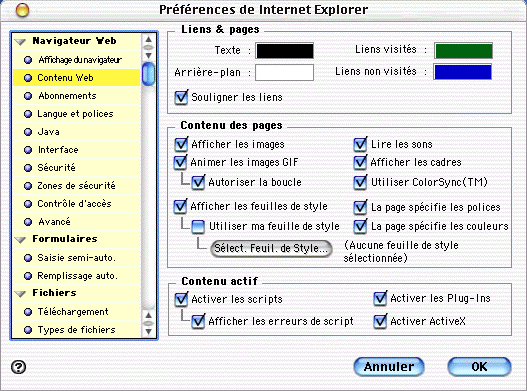Image resolution: width=527 pixels, height=391 pixels.
Task: Confirm with the OK button
Action: 479,366
